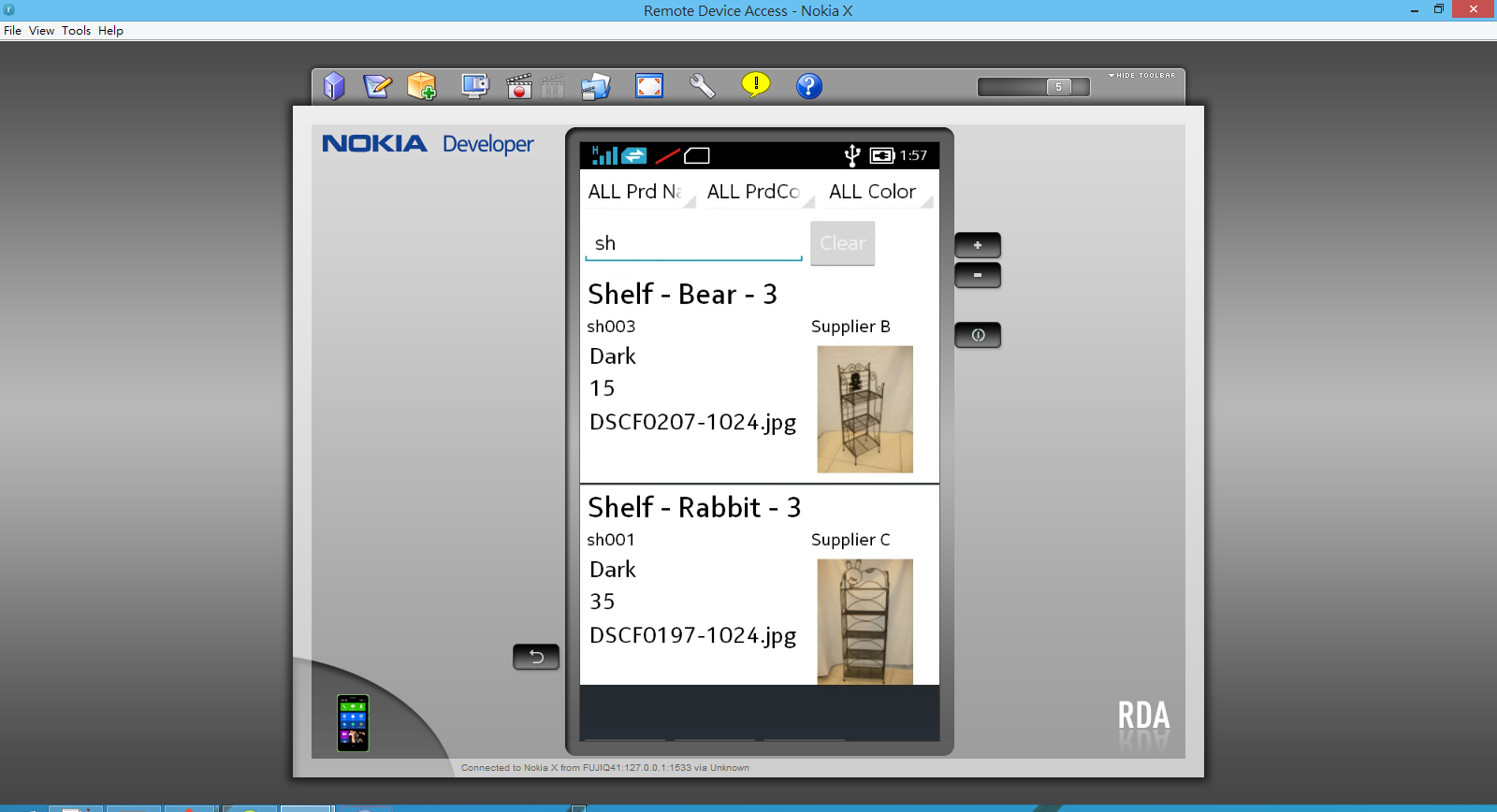Open the Tools menu
Image resolution: width=1497 pixels, height=812 pixels.
(x=77, y=30)
